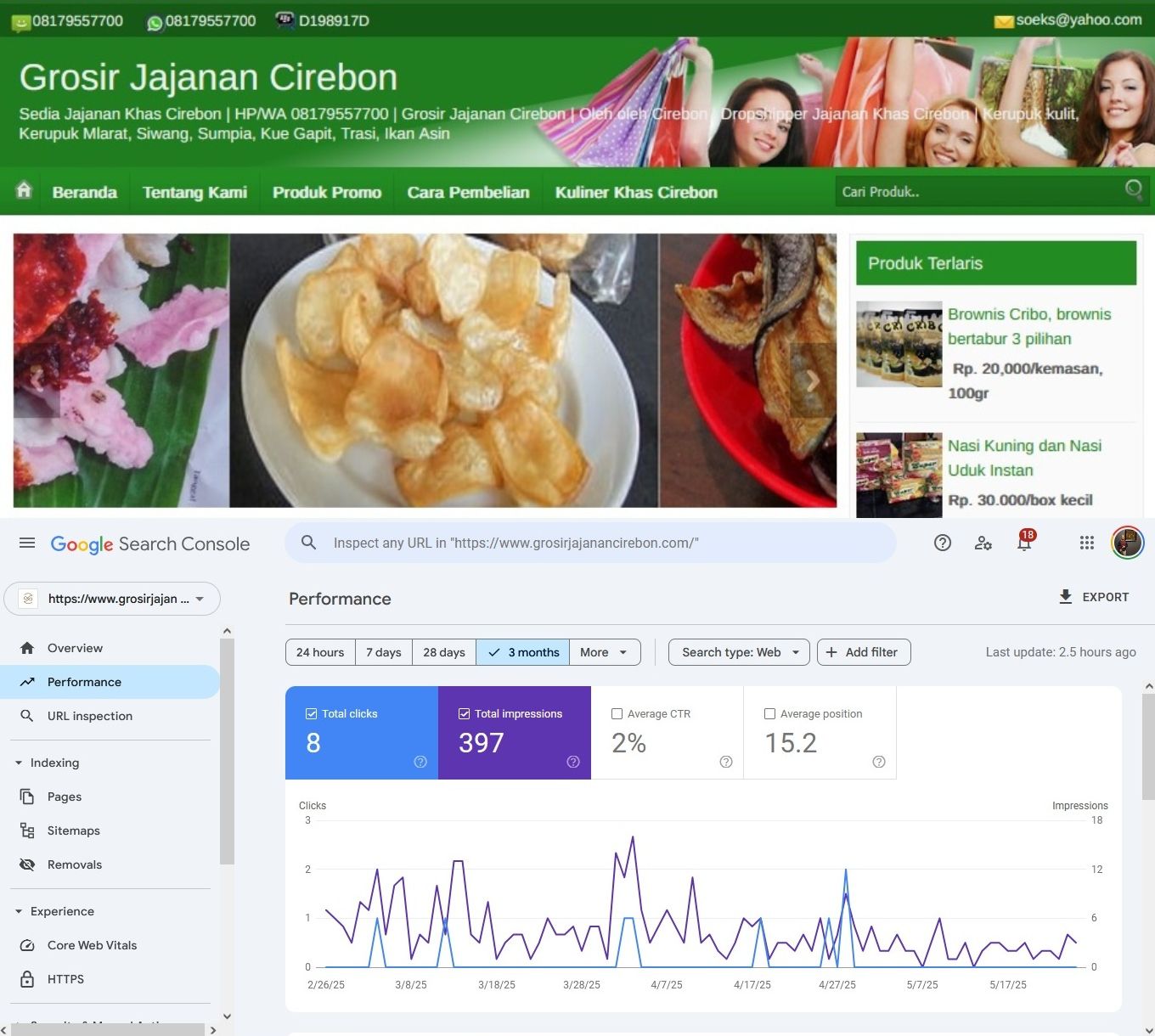Enable the Average position checkbox
Screen dimensions: 1155x1036
770,714
